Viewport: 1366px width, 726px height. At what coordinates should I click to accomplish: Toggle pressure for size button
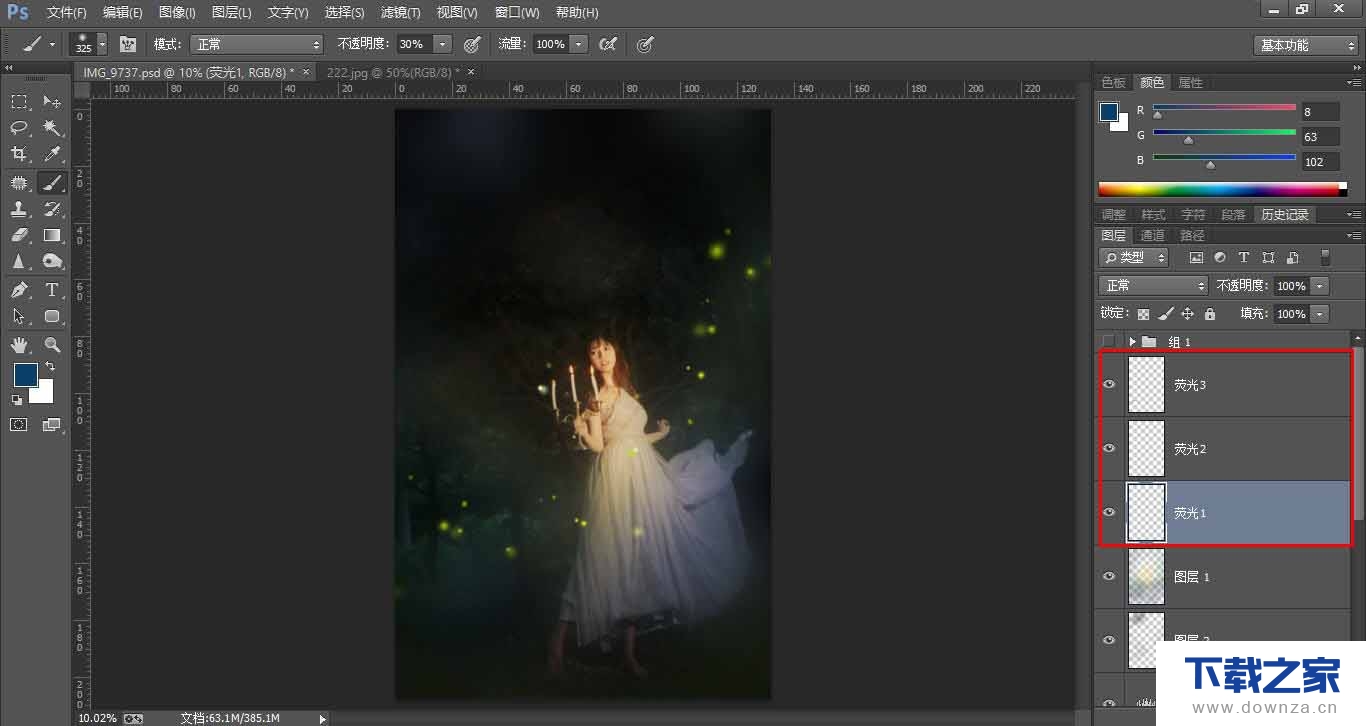[645, 44]
